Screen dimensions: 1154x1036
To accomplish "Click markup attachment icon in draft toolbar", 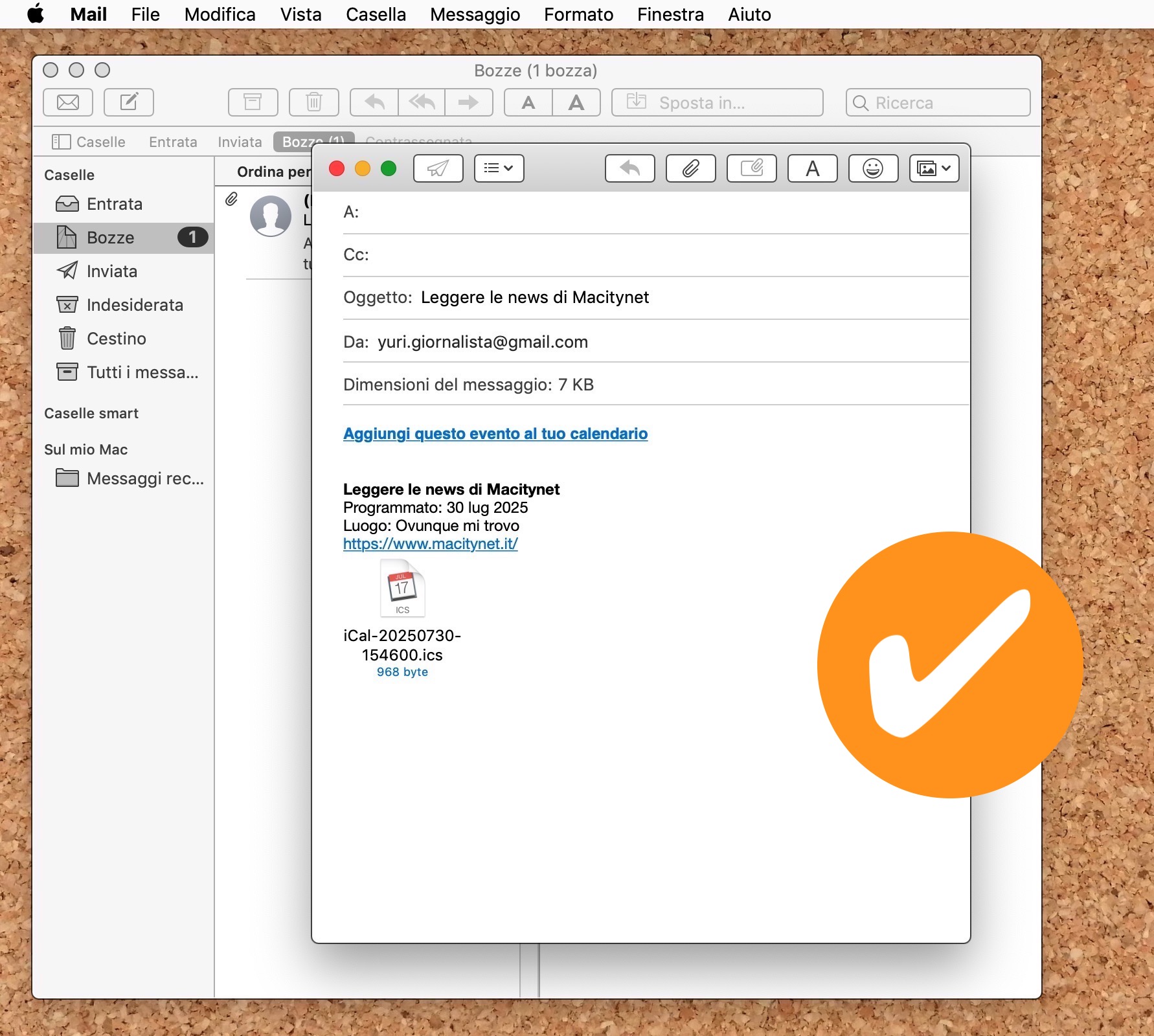I will tap(752, 168).
